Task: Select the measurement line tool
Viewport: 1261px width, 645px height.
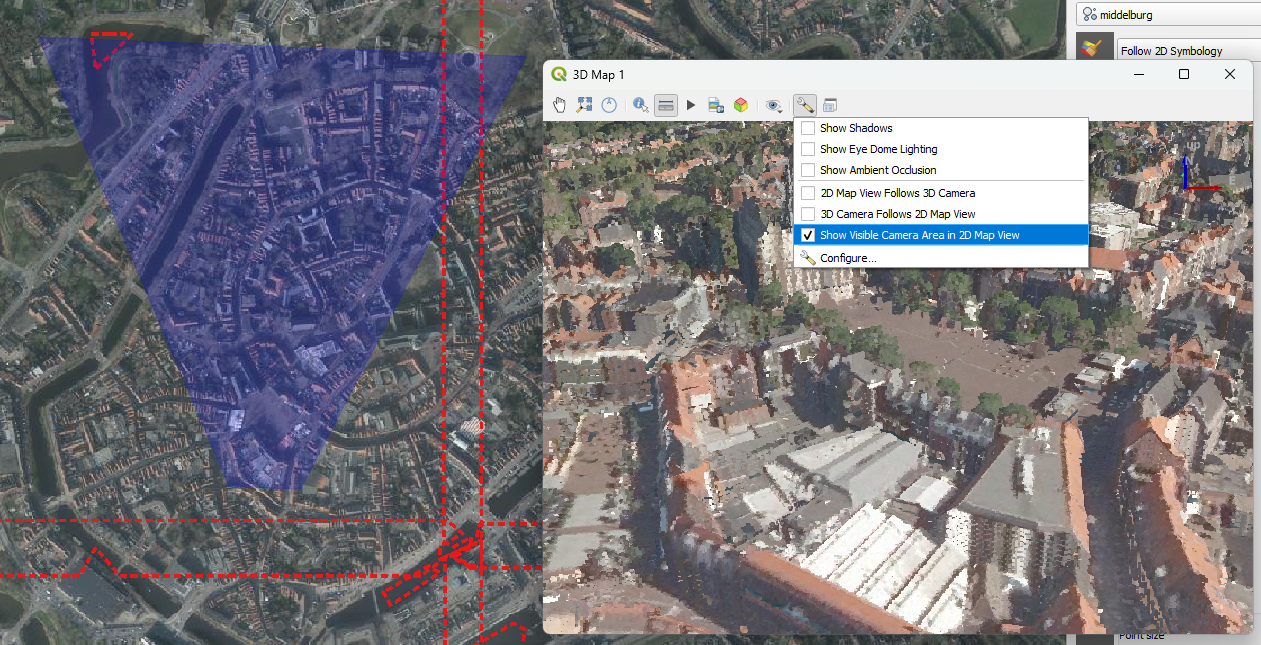Action: (x=665, y=104)
